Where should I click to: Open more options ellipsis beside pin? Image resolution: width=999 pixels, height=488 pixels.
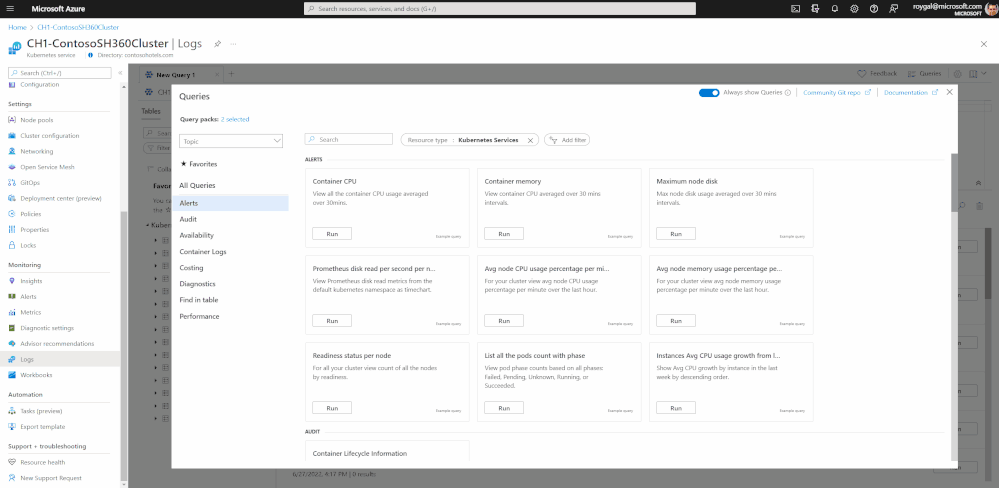click(x=233, y=44)
